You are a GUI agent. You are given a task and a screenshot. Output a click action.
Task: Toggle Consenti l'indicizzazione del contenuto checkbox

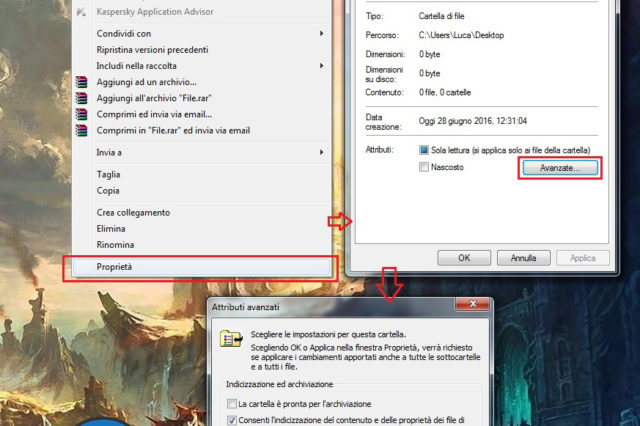click(232, 420)
